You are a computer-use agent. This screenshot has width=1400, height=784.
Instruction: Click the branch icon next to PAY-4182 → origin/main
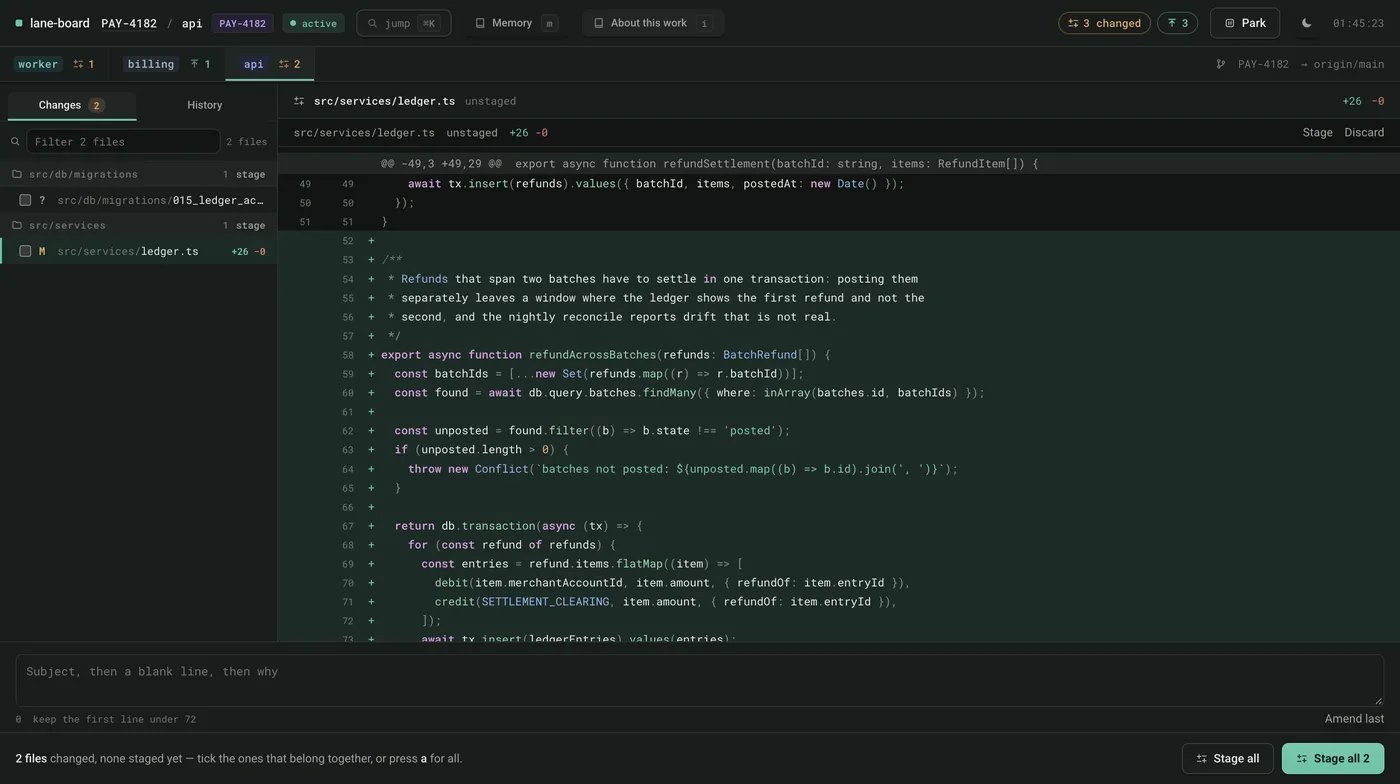(1220, 64)
